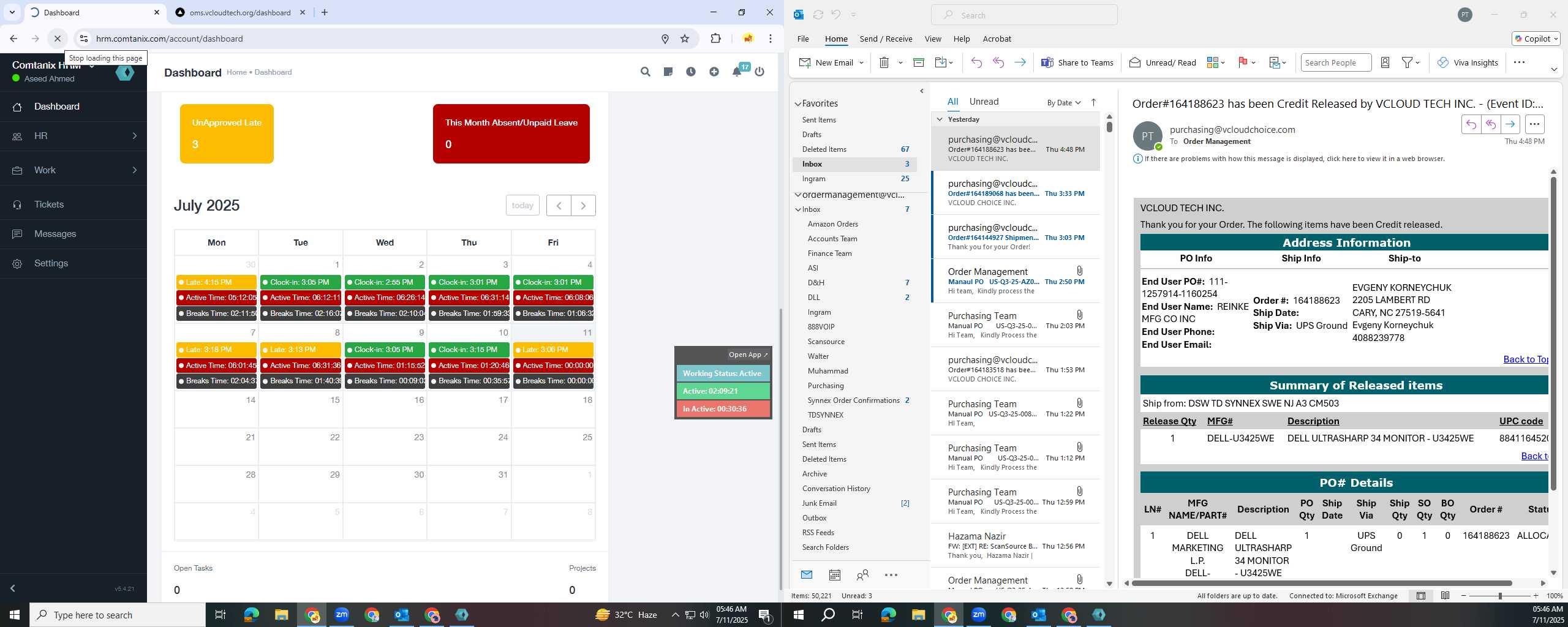The height and width of the screenshot is (627, 1568).
Task: Open the Copilot dropdown in Outlook
Action: pos(1536,39)
